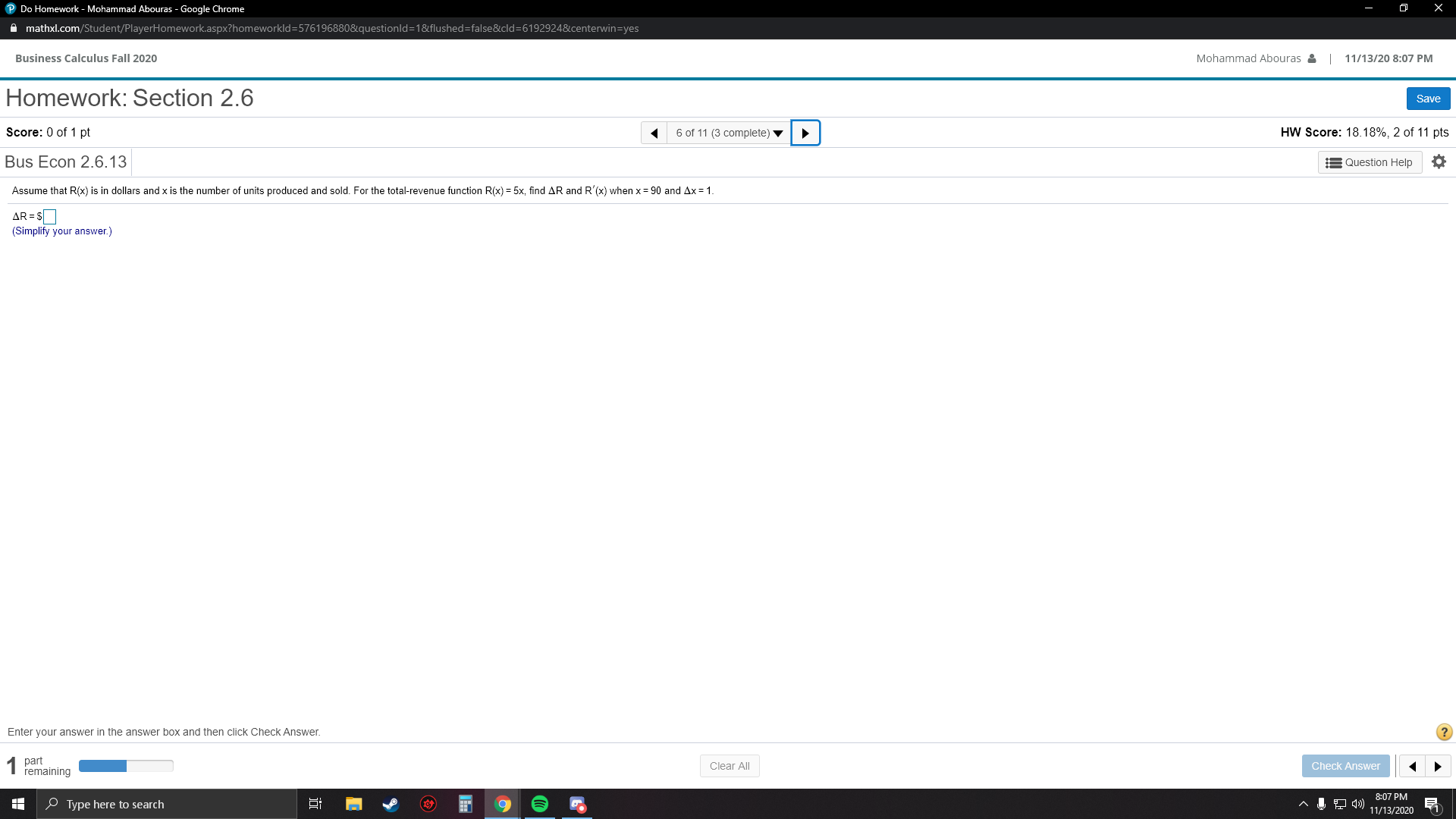Click the ΔR answer input field

pos(49,216)
